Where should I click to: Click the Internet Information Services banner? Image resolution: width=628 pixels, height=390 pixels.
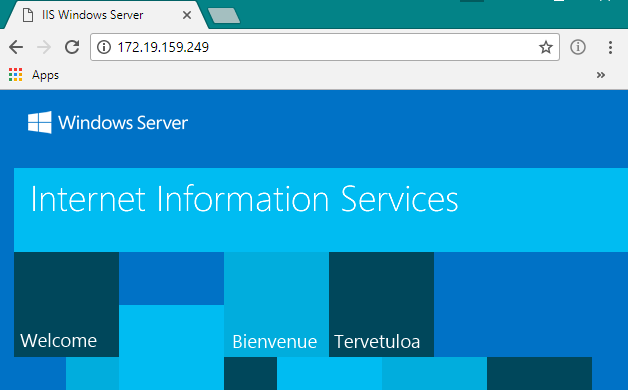pos(321,210)
